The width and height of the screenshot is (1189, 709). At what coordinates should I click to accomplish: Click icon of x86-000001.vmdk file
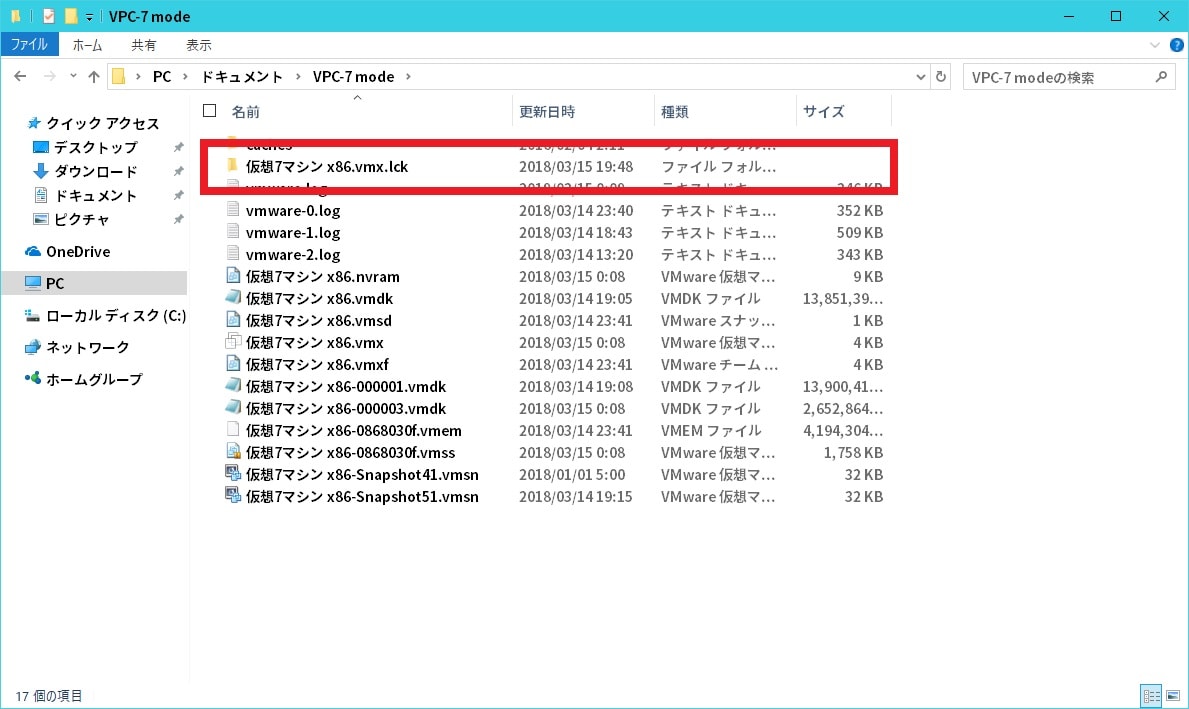(x=234, y=386)
